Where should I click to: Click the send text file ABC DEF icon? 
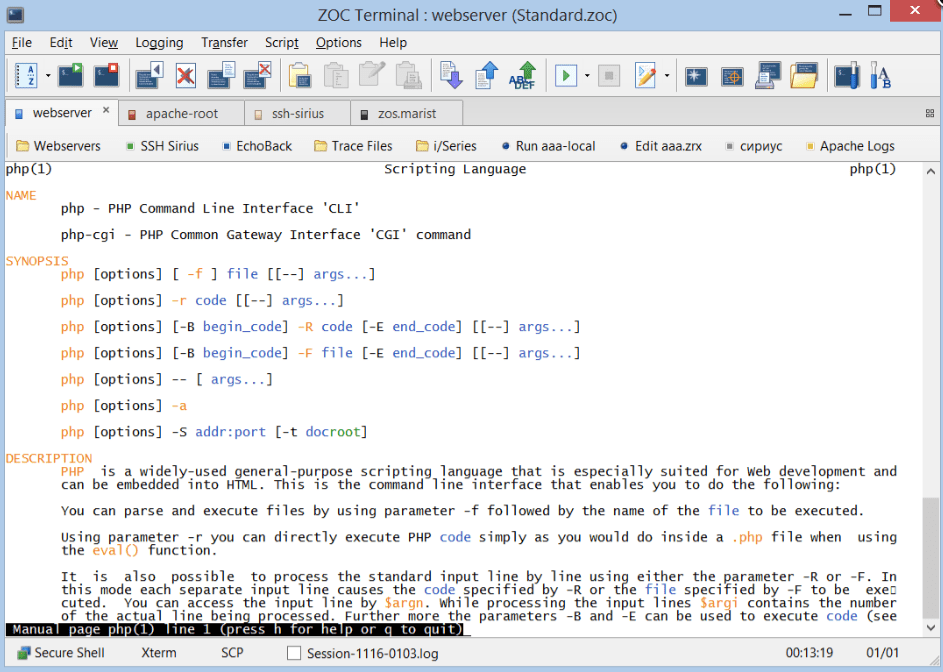coord(523,76)
